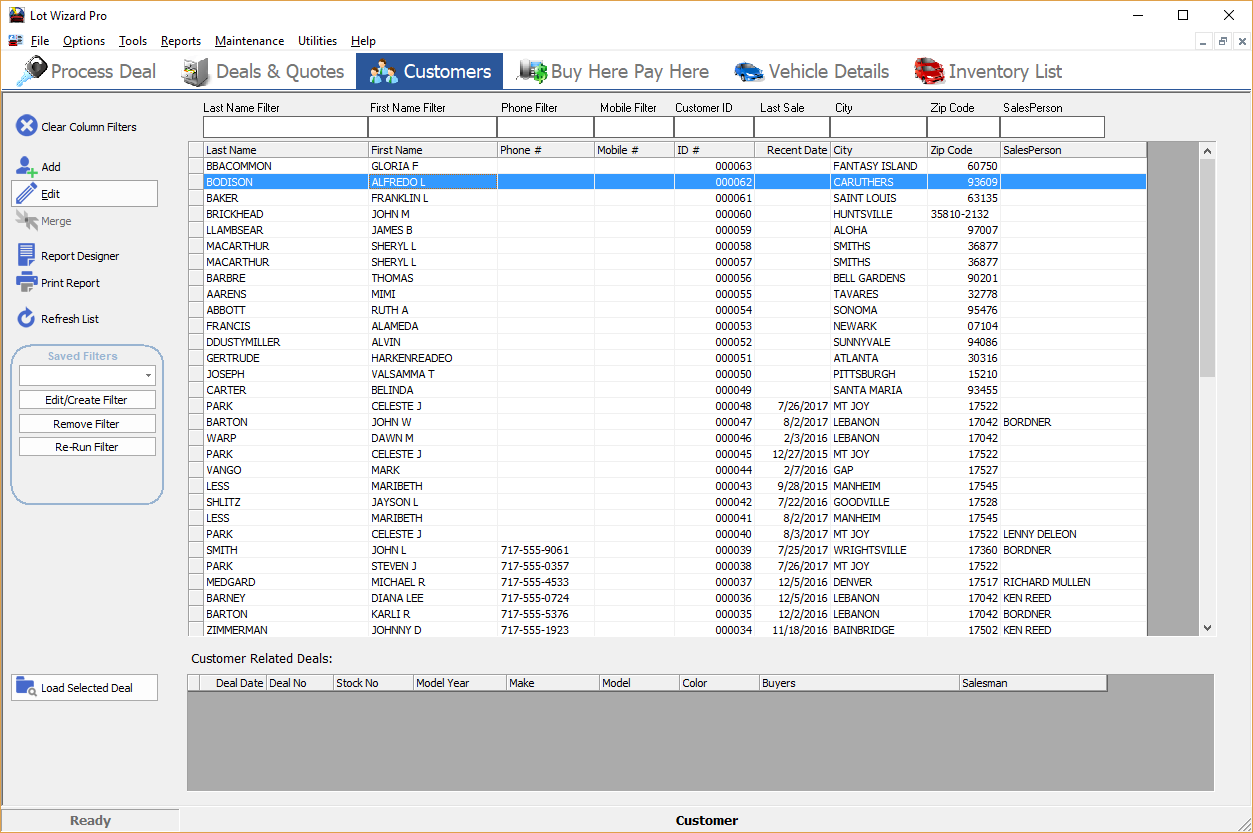Print the customer report
The width and height of the screenshot is (1253, 833).
(68, 282)
